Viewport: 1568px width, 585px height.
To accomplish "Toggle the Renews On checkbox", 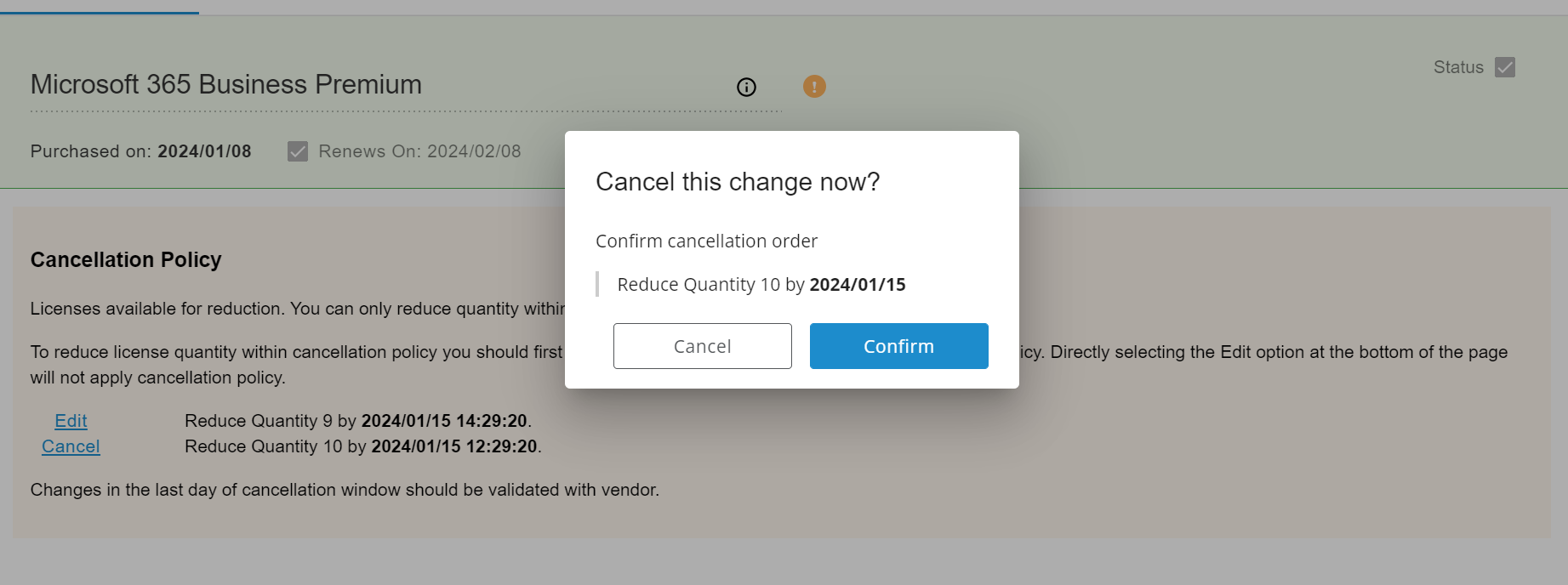I will click(298, 151).
